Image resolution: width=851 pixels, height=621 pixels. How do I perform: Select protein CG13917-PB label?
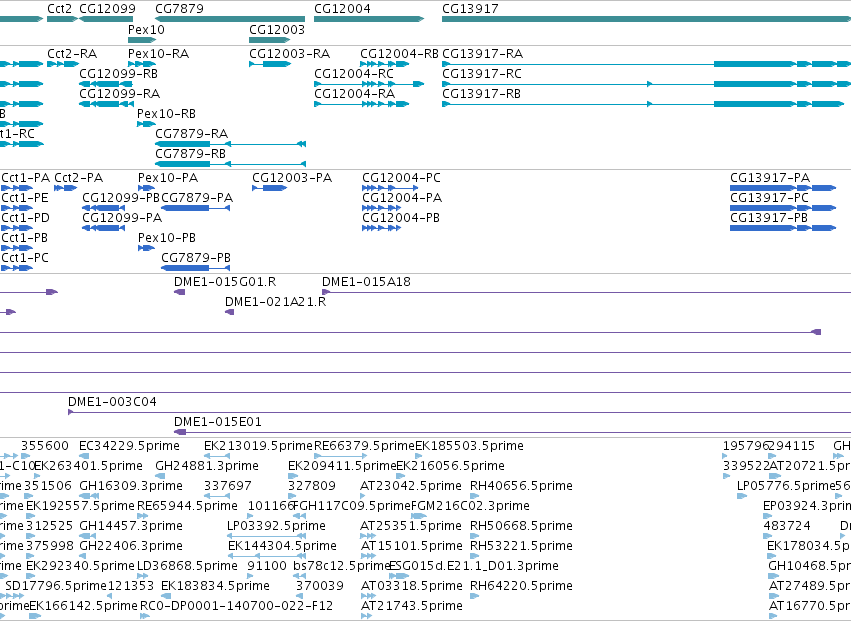click(x=769, y=218)
